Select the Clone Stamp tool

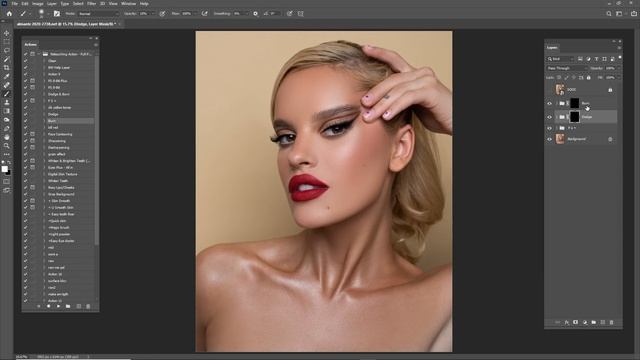(7, 102)
